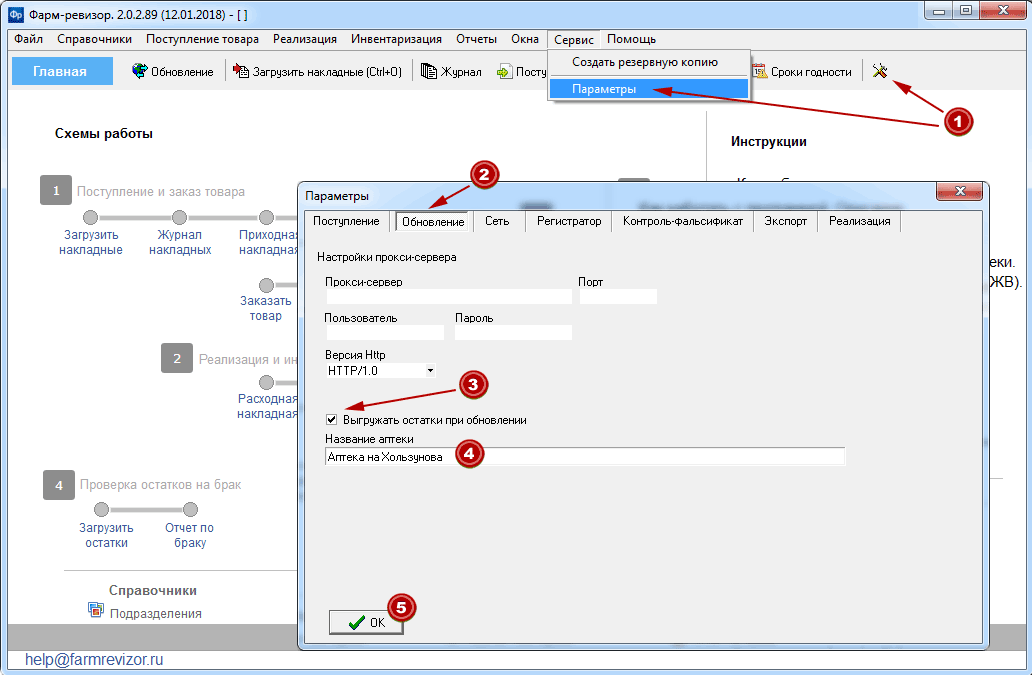The image size is (1032, 675).
Task: Open Журнал from the toolbar
Action: pos(451,72)
